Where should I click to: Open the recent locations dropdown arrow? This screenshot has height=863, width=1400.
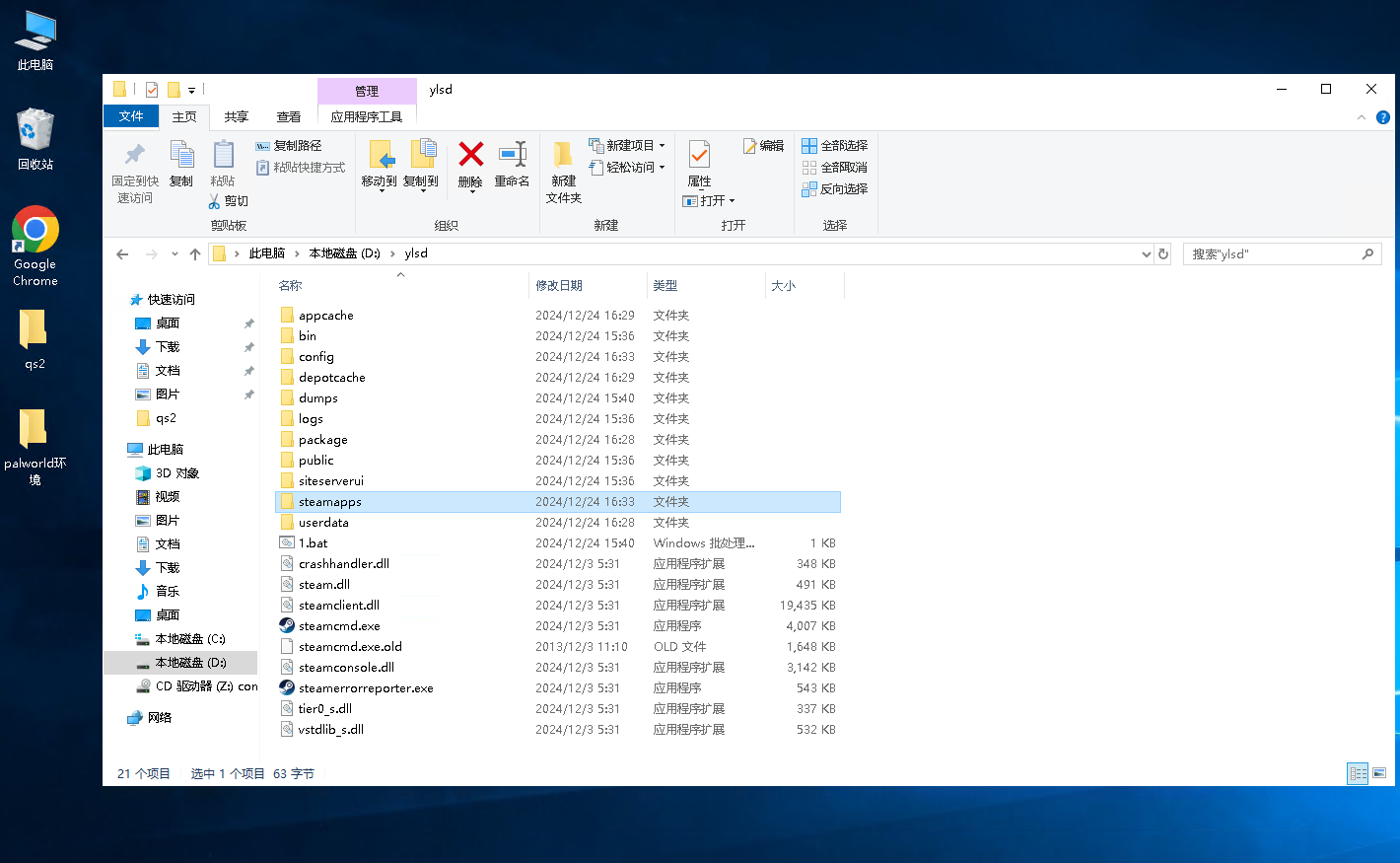coord(175,254)
